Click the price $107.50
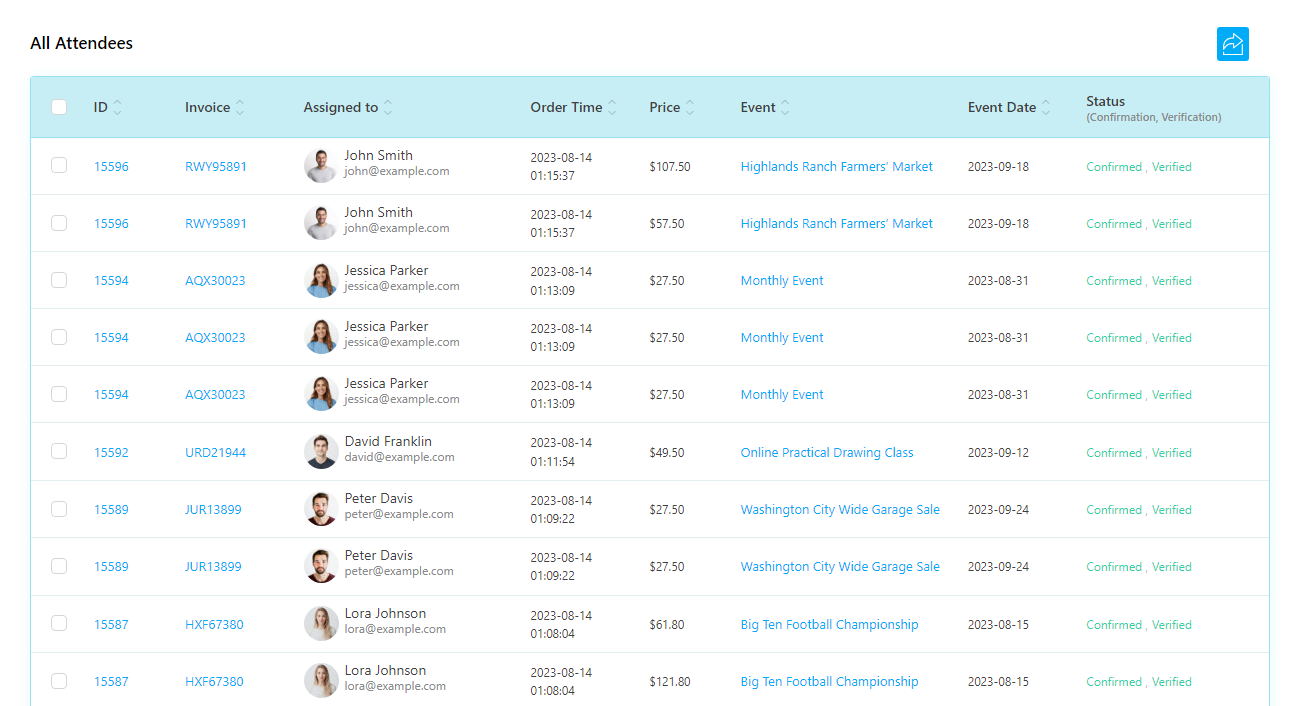Image resolution: width=1299 pixels, height=706 pixels. pos(670,167)
